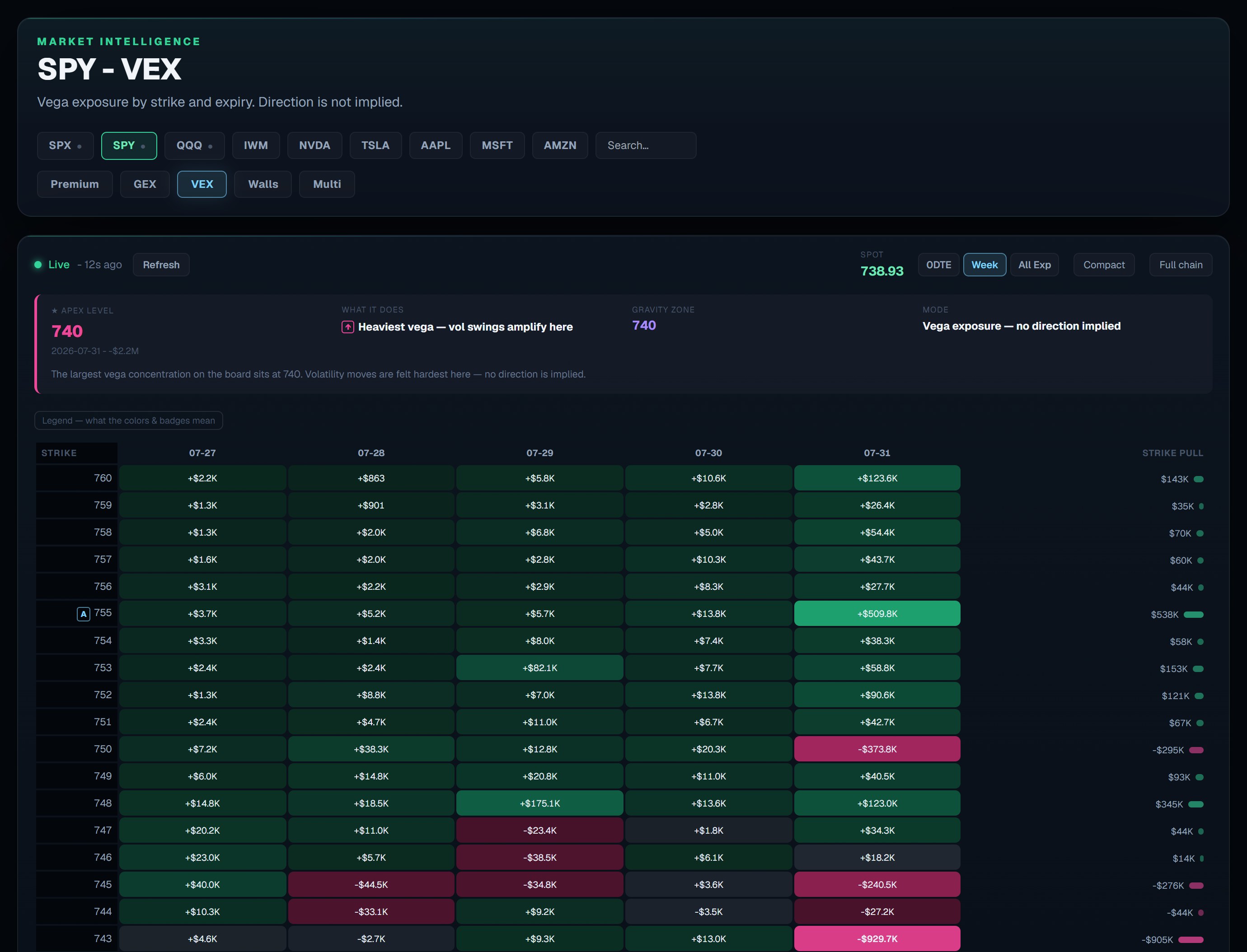Click the +$82.1K cell at strike 753
This screenshot has width=1247, height=952.
539,668
